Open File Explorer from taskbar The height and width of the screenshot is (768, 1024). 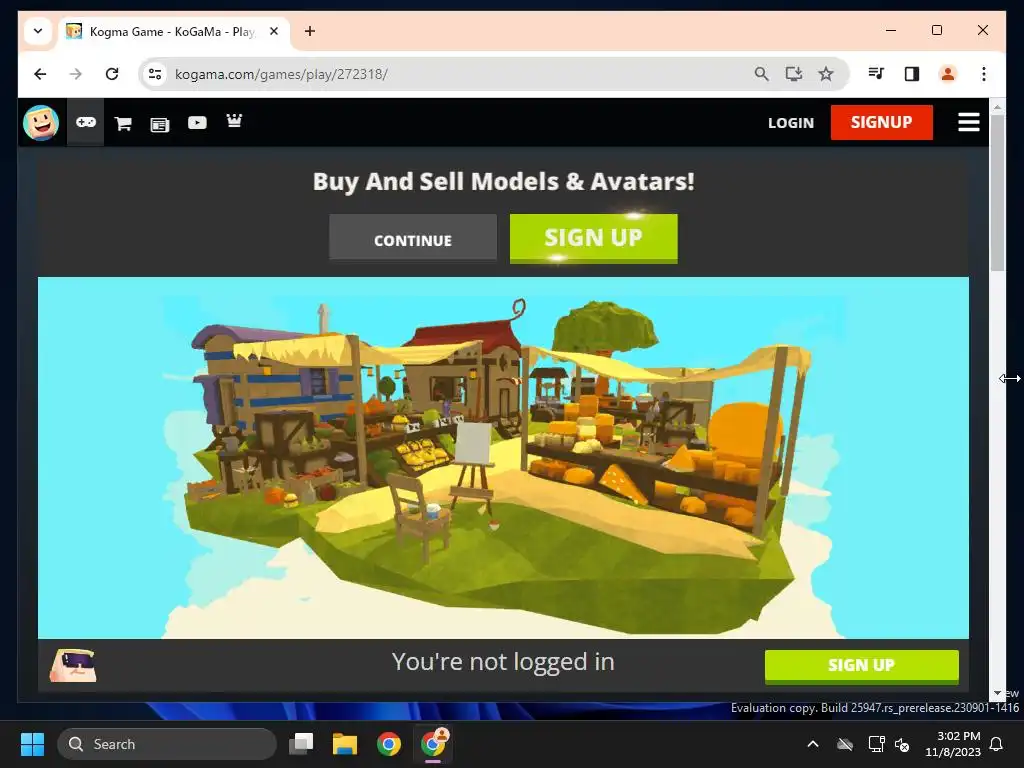(x=345, y=744)
